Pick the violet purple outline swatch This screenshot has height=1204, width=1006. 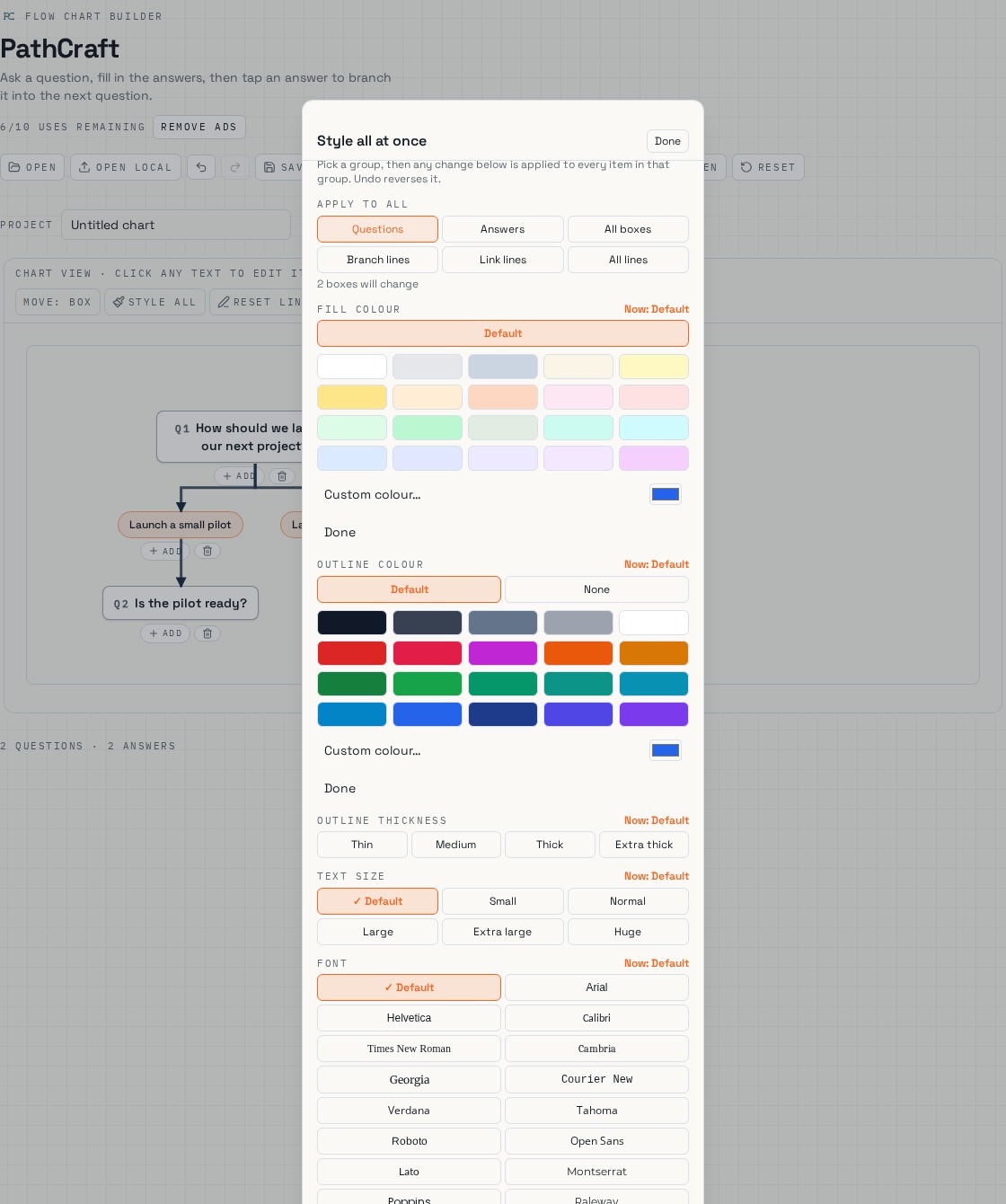[x=654, y=714]
